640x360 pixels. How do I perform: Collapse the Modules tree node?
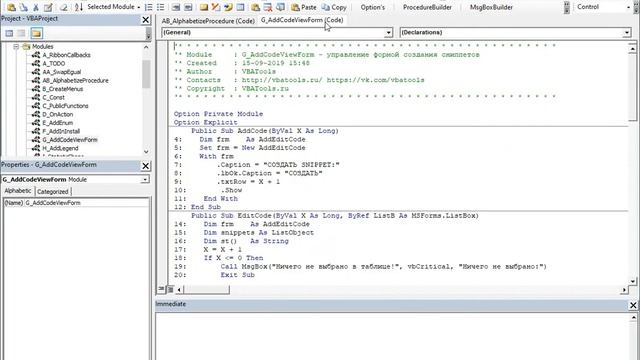click(16, 47)
